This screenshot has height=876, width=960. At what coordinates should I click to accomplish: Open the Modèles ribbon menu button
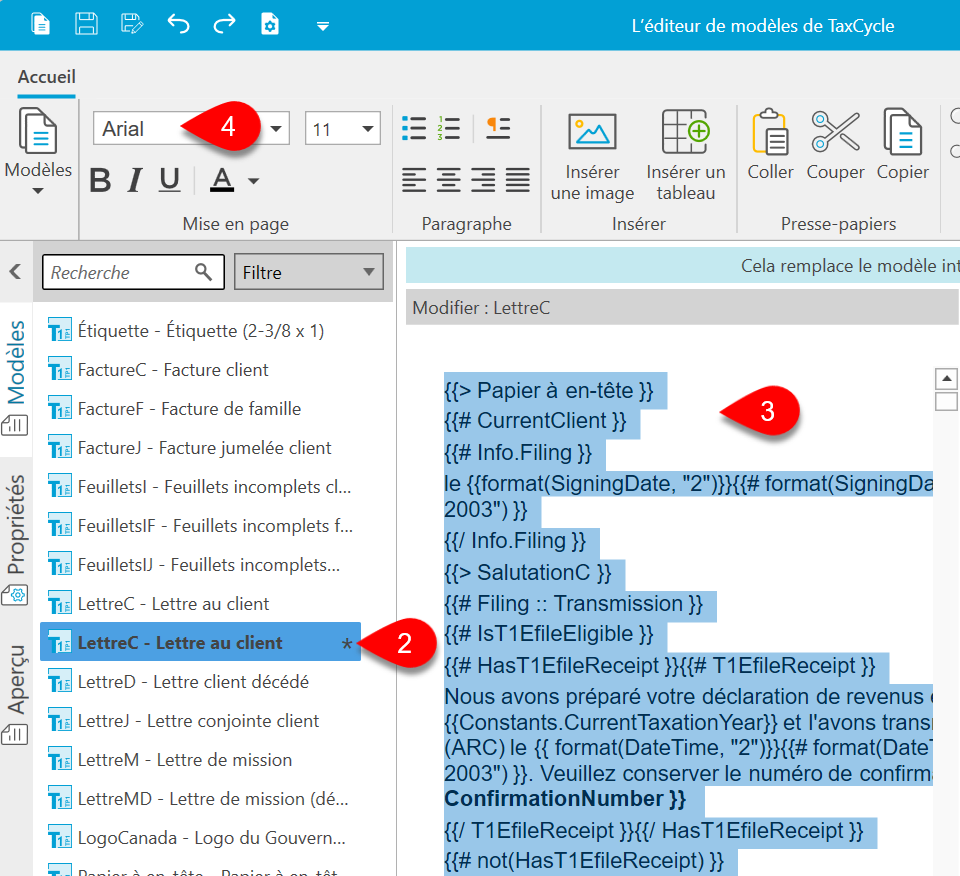(x=38, y=151)
